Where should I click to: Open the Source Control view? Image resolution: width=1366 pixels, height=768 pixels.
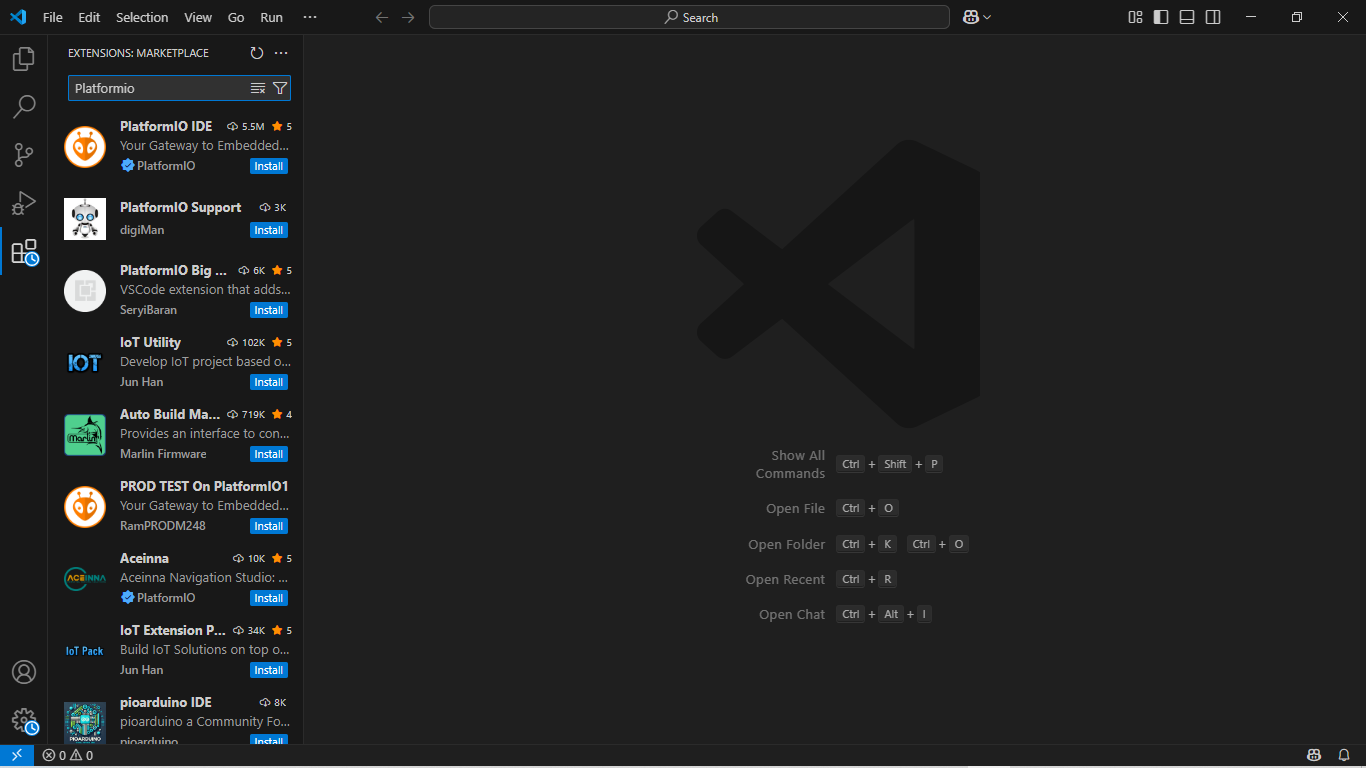coord(24,155)
